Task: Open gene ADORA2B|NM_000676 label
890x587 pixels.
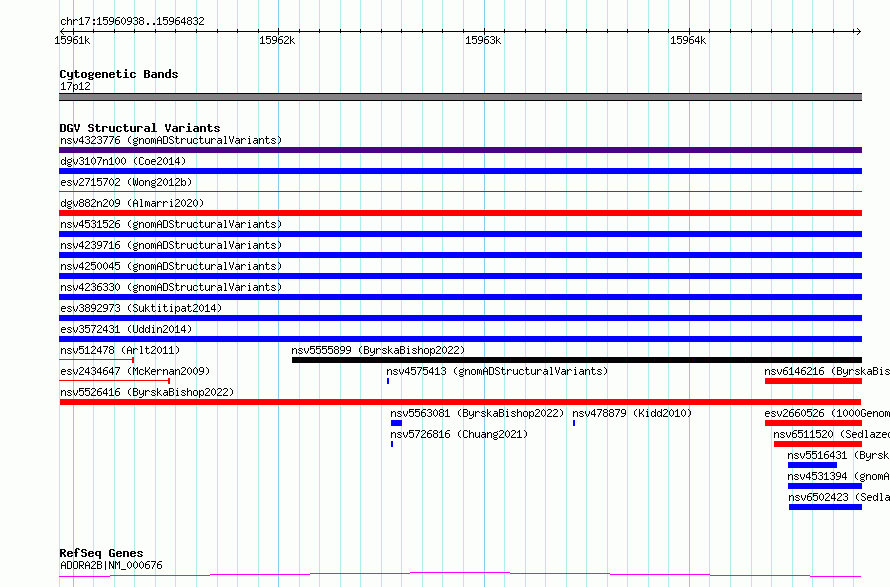Action: (111, 565)
